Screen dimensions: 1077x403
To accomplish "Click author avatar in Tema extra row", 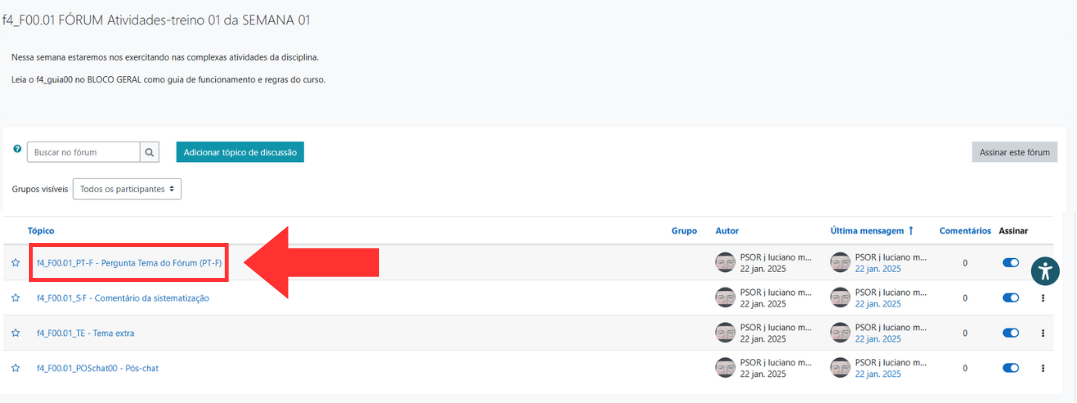I will [x=725, y=333].
